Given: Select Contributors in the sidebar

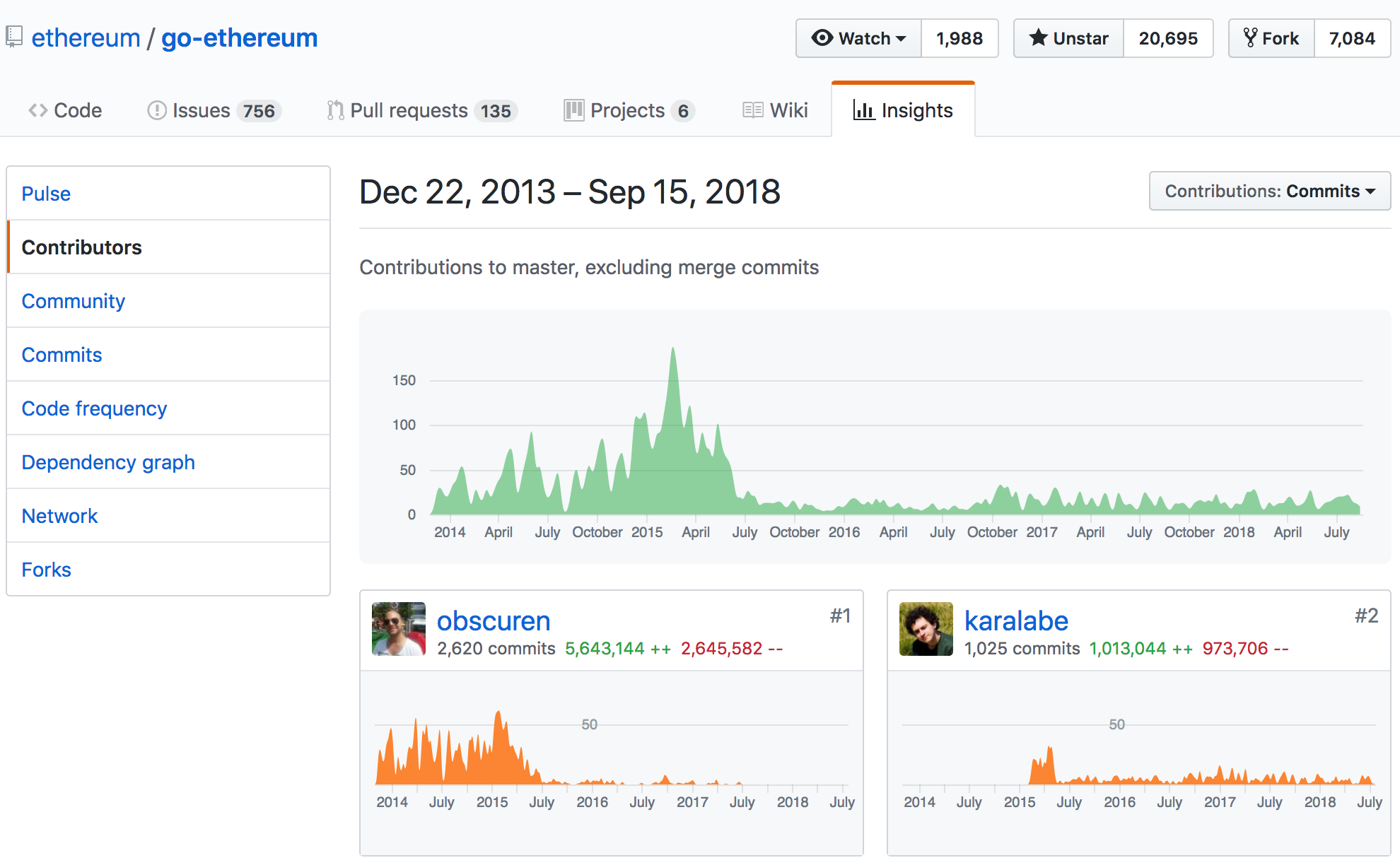Looking at the screenshot, I should (168, 247).
